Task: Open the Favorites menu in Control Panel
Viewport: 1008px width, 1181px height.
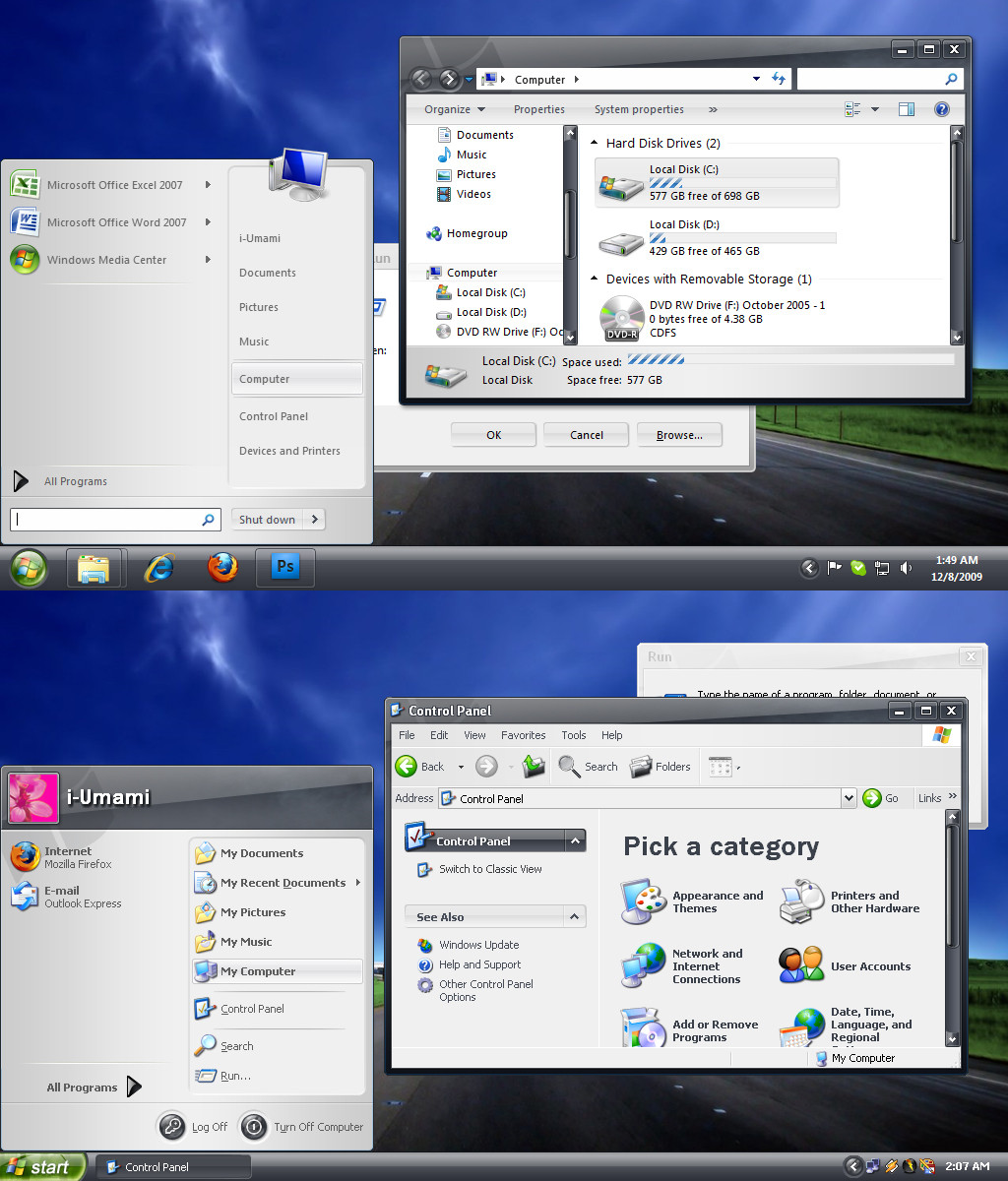Action: pos(523,735)
